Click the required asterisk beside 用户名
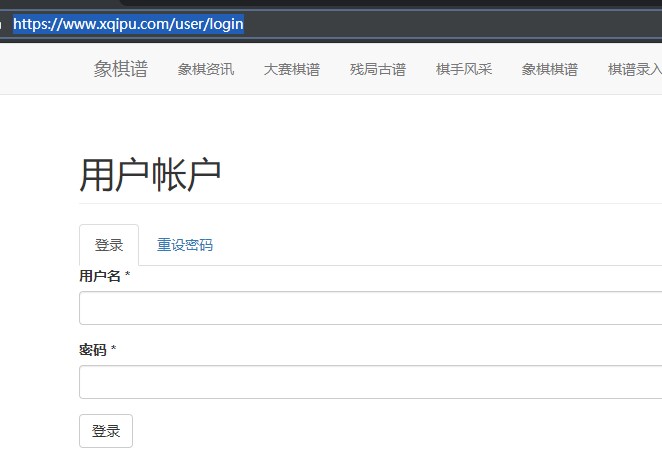This screenshot has width=662, height=465. (x=128, y=276)
